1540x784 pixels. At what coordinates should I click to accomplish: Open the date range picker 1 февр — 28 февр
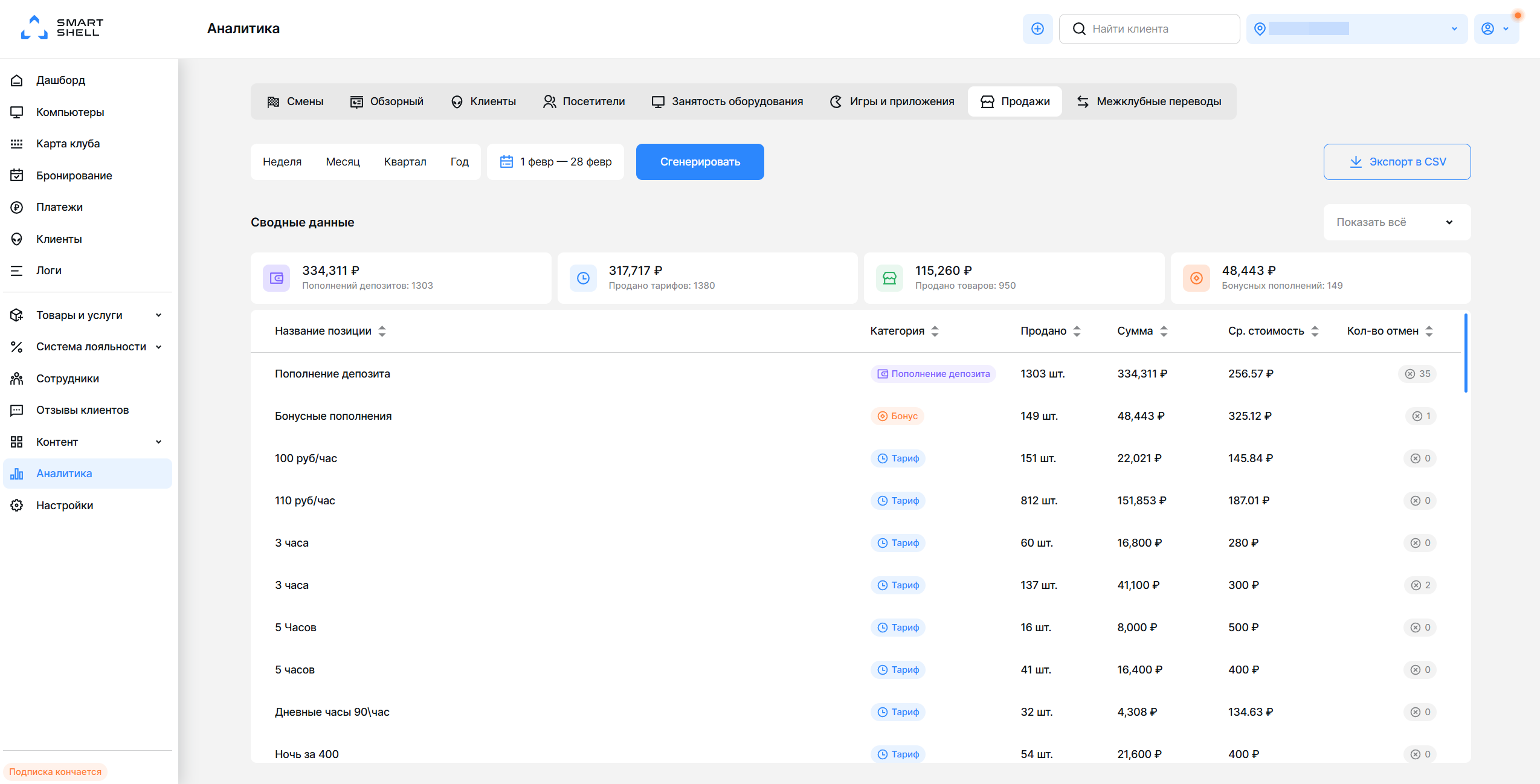pyautogui.click(x=555, y=162)
